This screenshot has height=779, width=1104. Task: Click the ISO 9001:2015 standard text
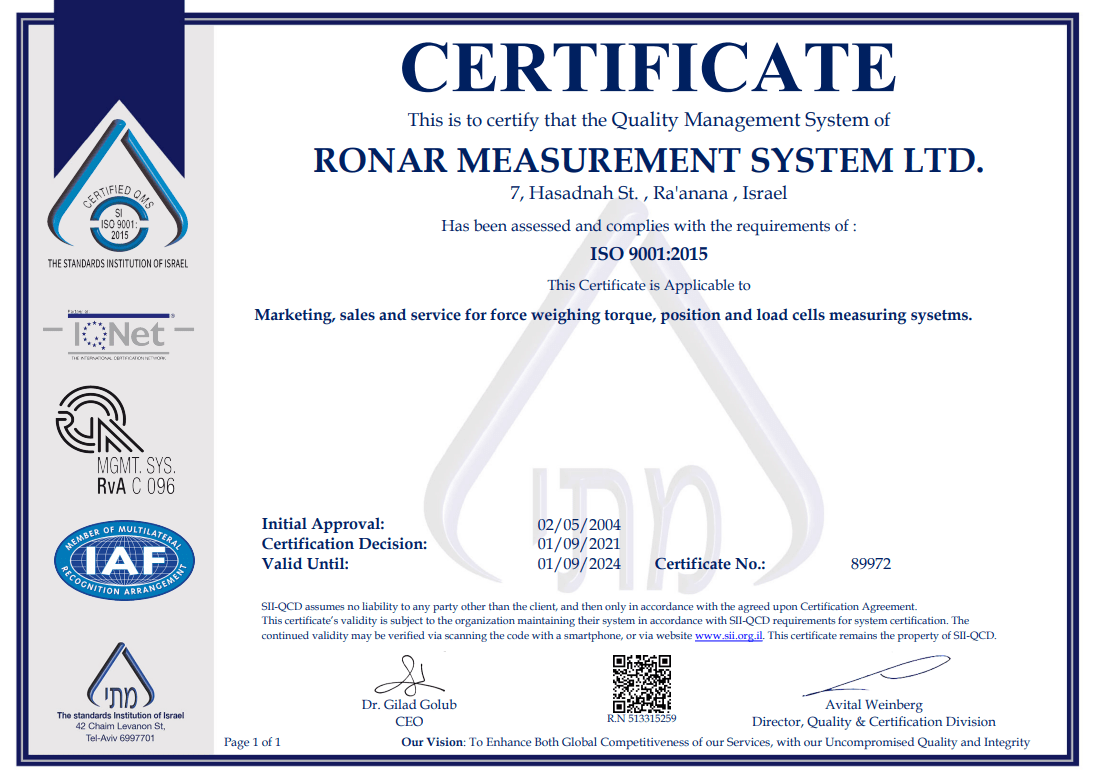pos(648,254)
